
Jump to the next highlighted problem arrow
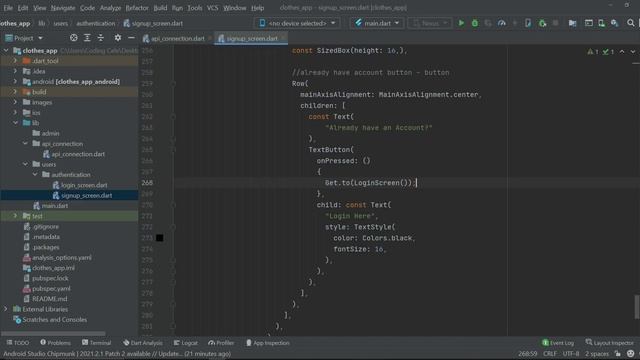pos(633,52)
